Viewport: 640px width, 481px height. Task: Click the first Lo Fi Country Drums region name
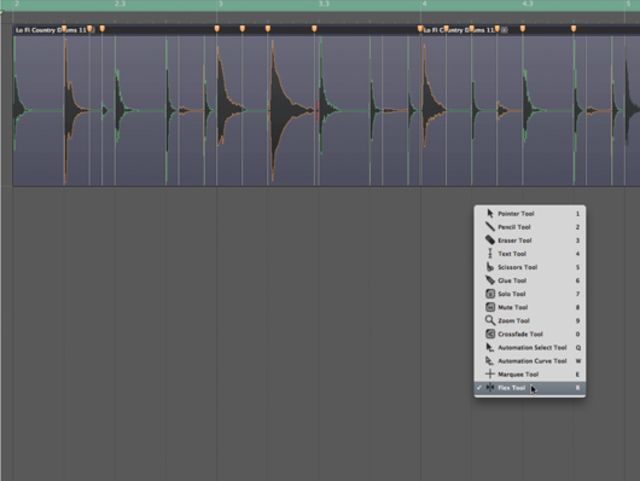[x=51, y=30]
